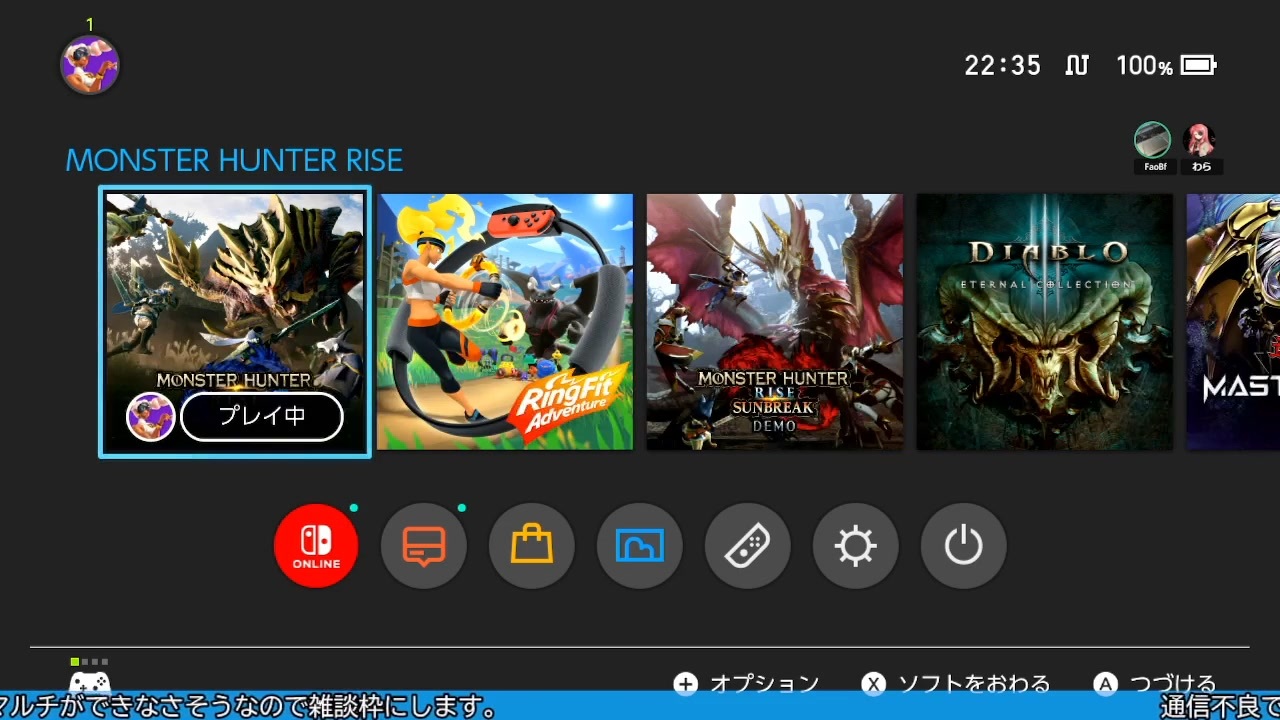The width and height of the screenshot is (1280, 720).
Task: Open Nintendo eShop shopping bag
Action: tap(532, 546)
